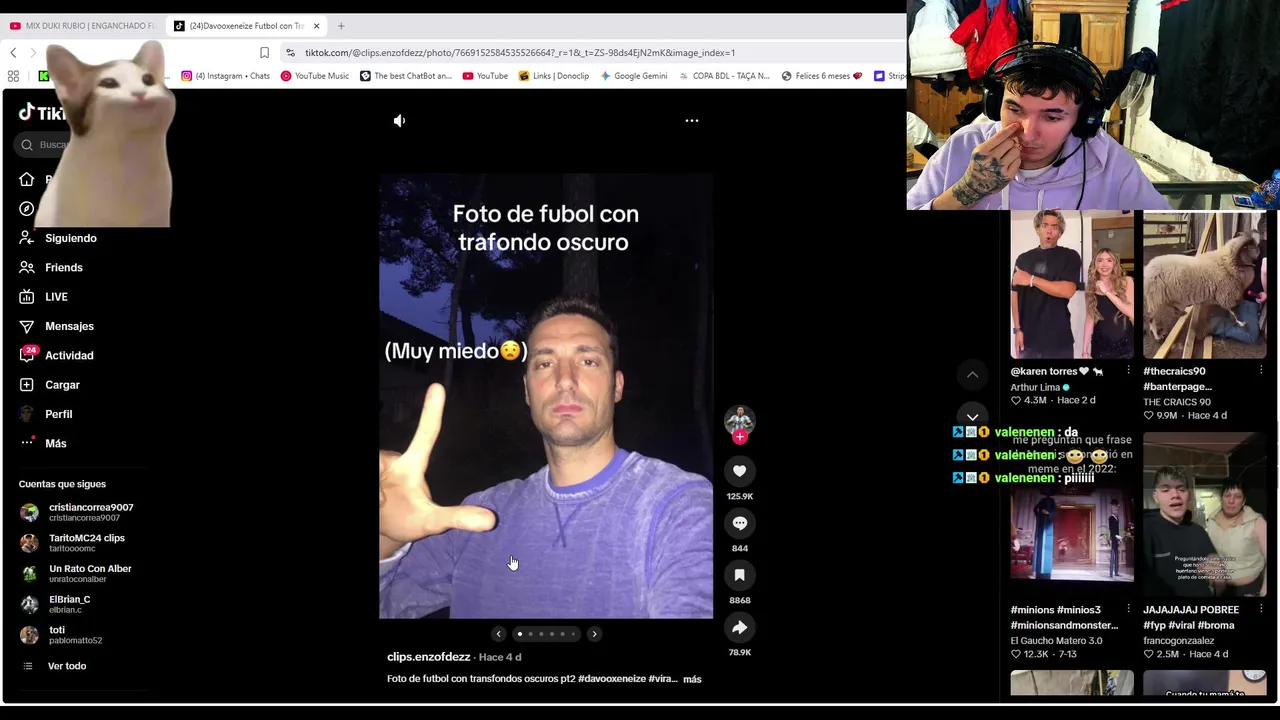This screenshot has width=1280, height=720.
Task: Open the browser apps grid icon
Action: 13,76
